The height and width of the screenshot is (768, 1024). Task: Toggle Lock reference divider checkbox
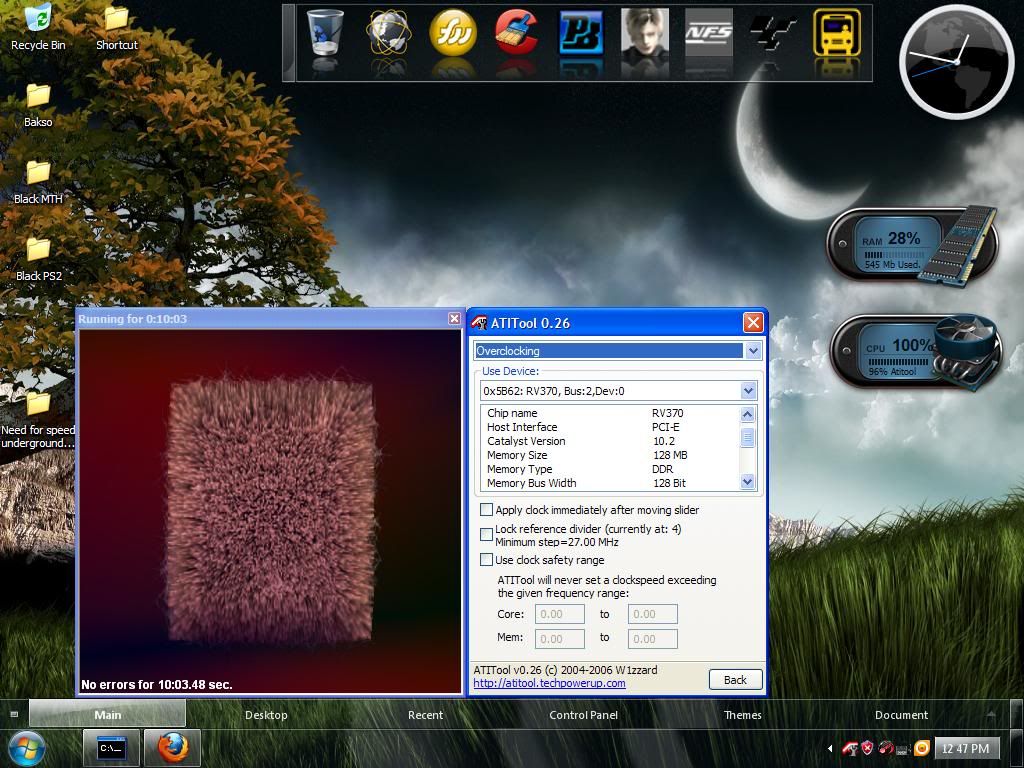pyautogui.click(x=486, y=534)
